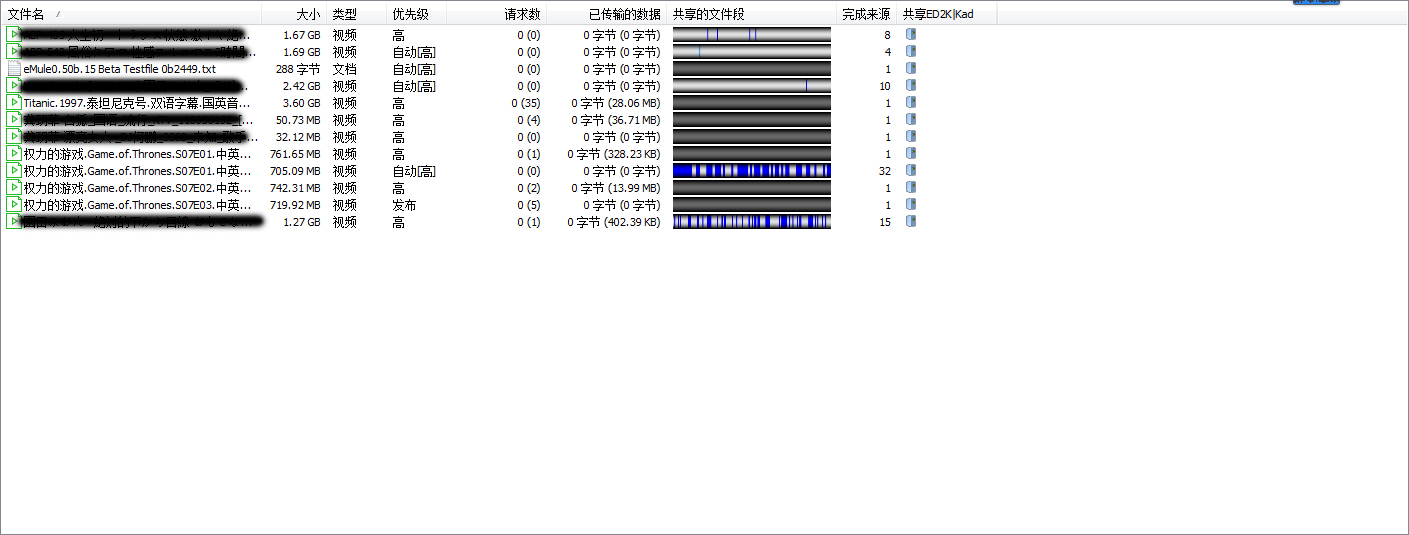Click the size value 32.12 MB

point(298,137)
